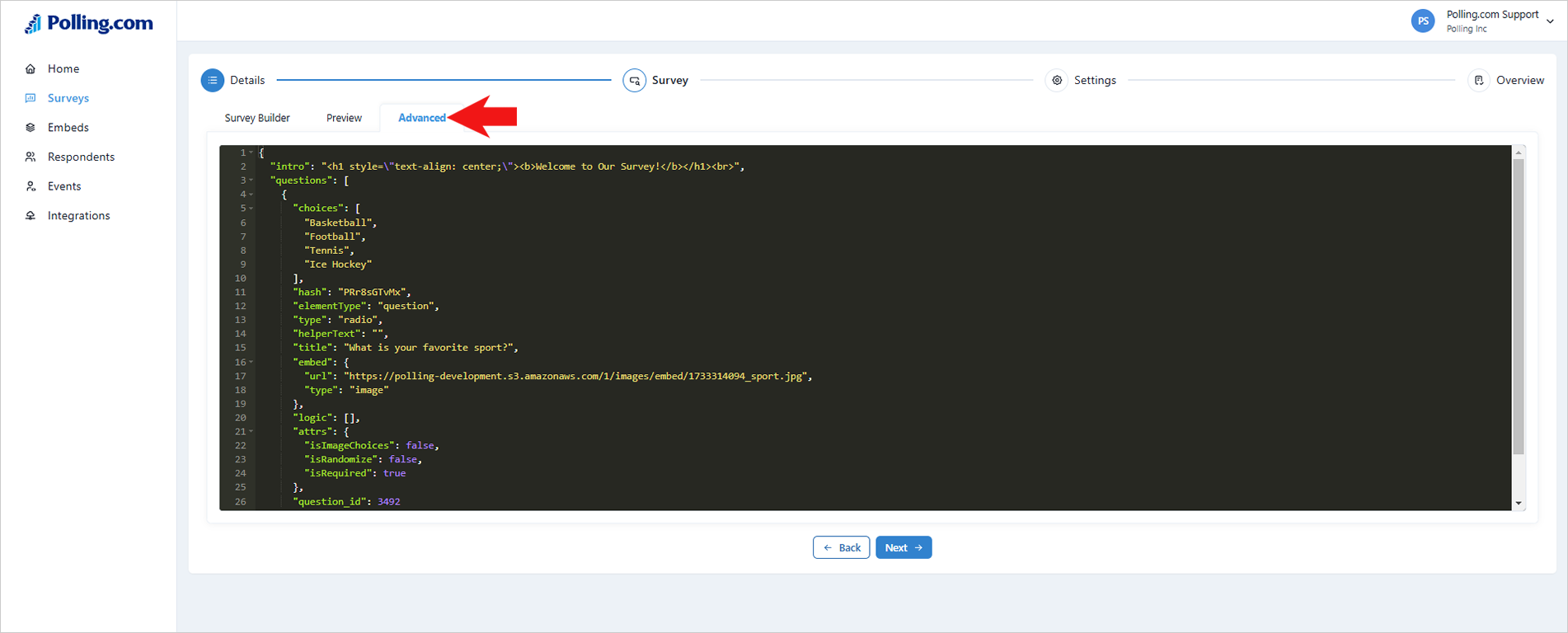The height and width of the screenshot is (633, 1568).
Task: Click the "image" type value on line 18
Action: coord(369,390)
